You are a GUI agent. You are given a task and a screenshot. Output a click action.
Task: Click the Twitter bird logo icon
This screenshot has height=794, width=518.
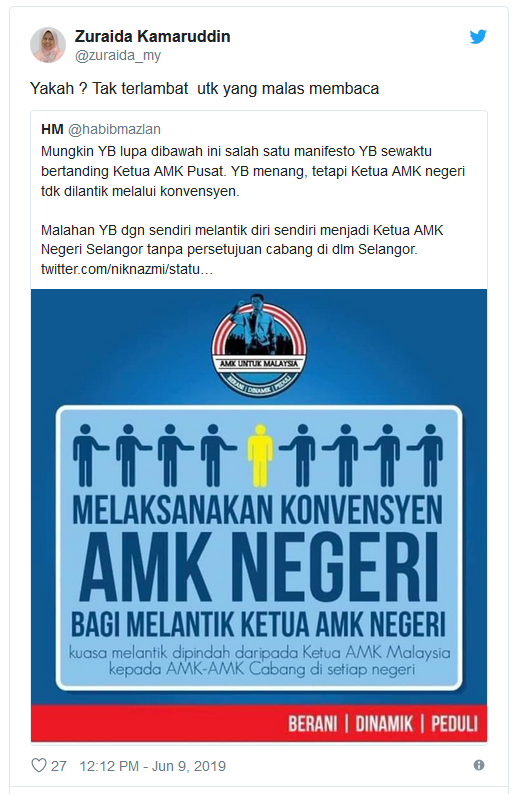(477, 37)
